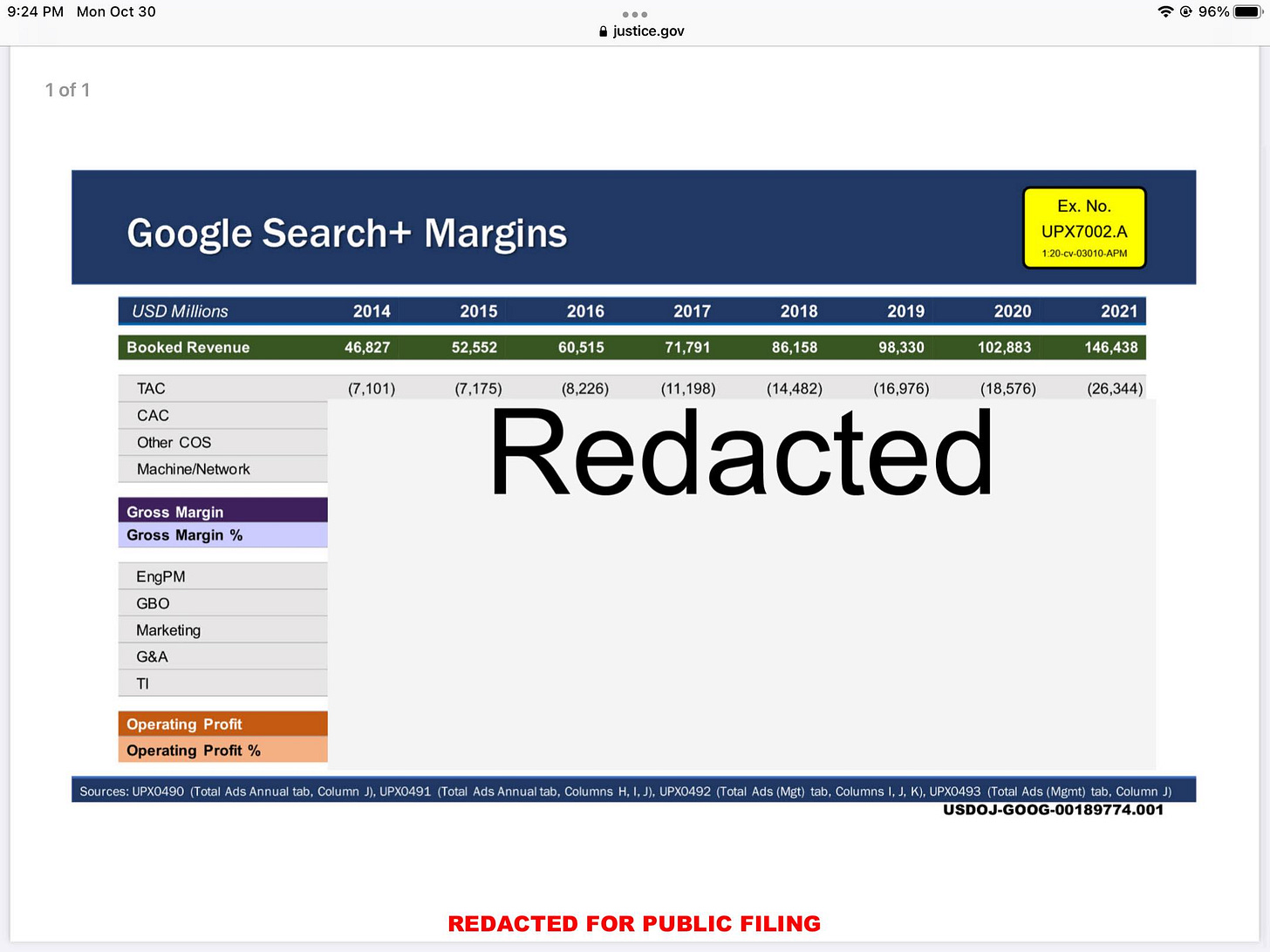
Task: Select the 2020 column header
Action: tap(1013, 311)
